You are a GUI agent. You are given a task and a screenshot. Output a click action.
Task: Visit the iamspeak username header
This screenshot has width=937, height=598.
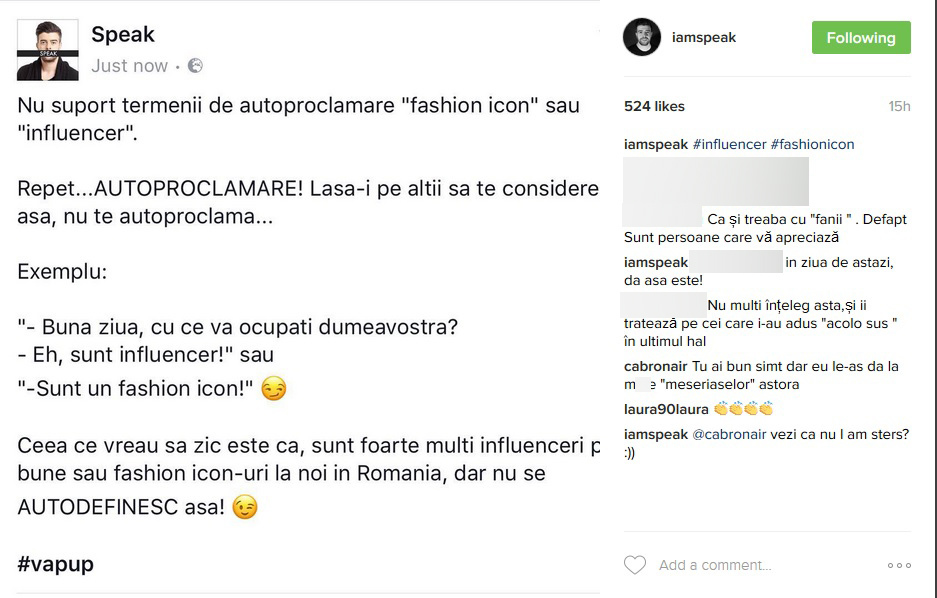[x=705, y=37]
